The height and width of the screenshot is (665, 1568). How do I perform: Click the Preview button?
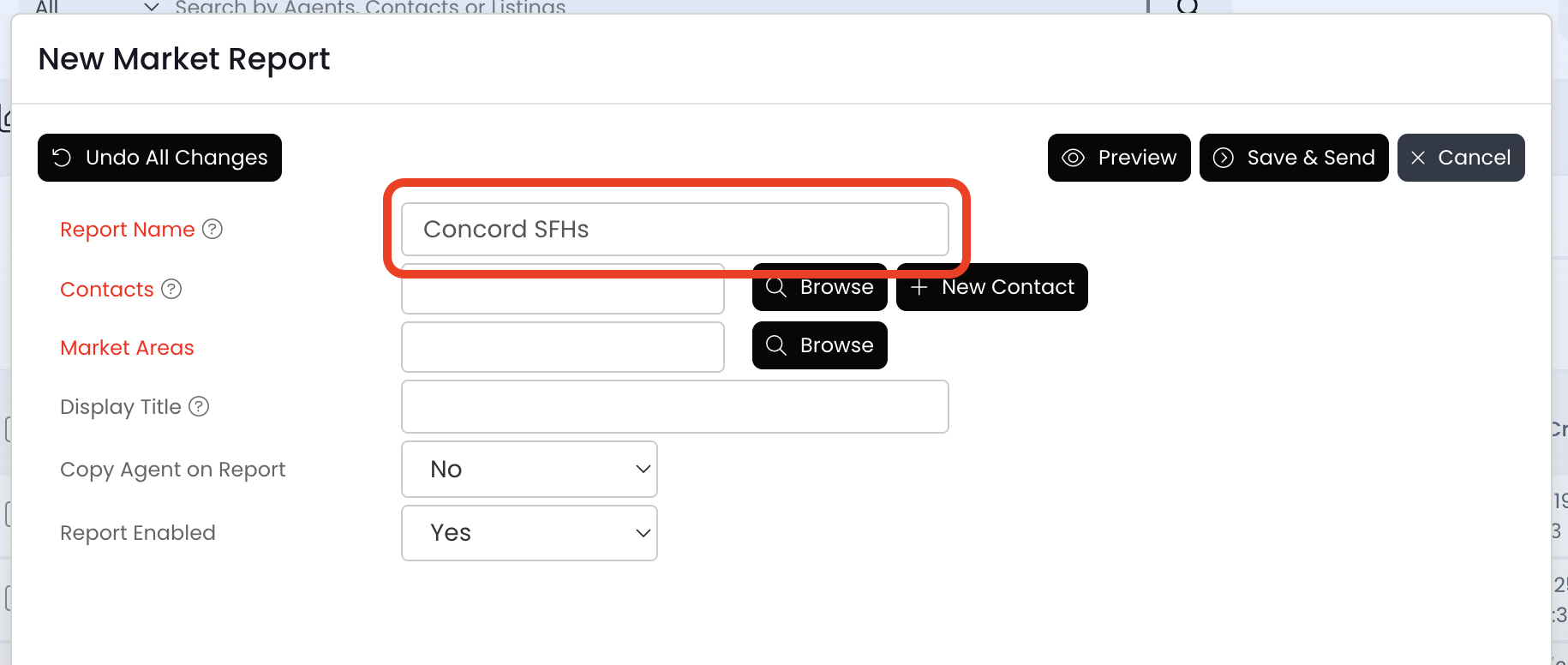pyautogui.click(x=1118, y=158)
